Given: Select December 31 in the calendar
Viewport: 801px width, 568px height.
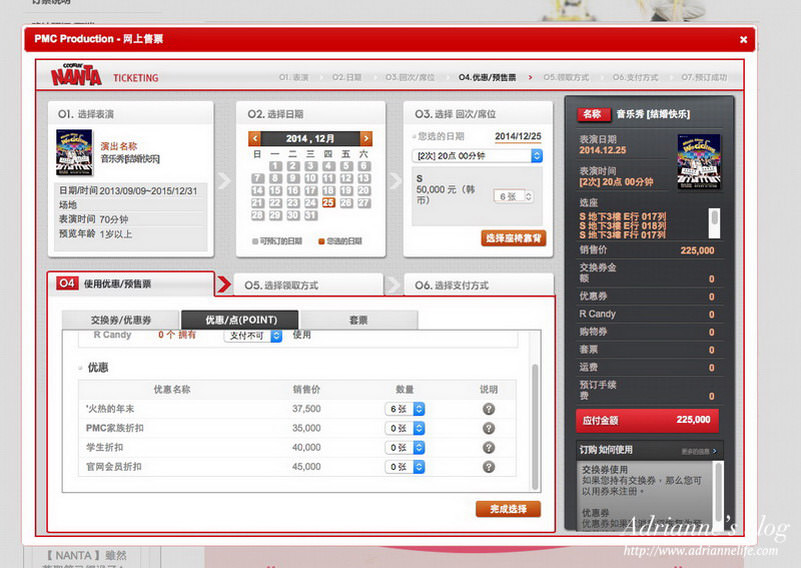Looking at the screenshot, I should click(x=311, y=215).
